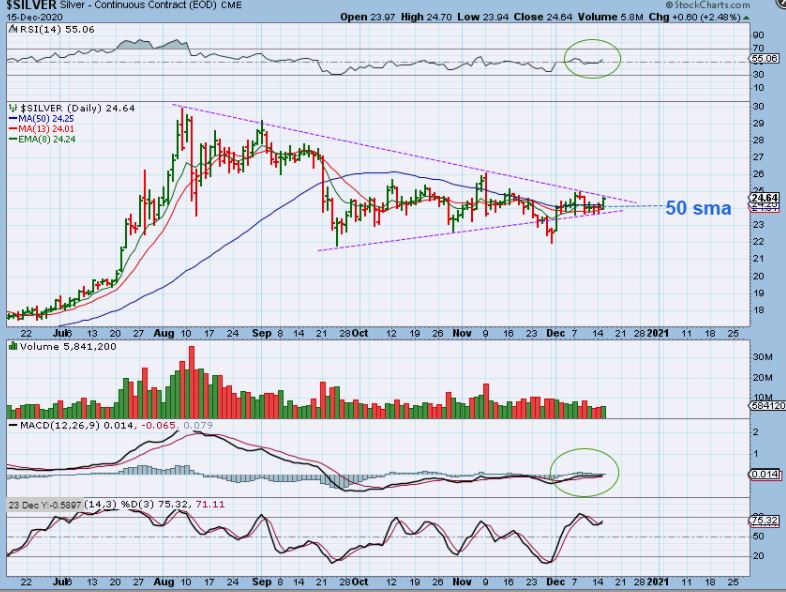Click the small indicator icon before RSI(14)

(13, 30)
